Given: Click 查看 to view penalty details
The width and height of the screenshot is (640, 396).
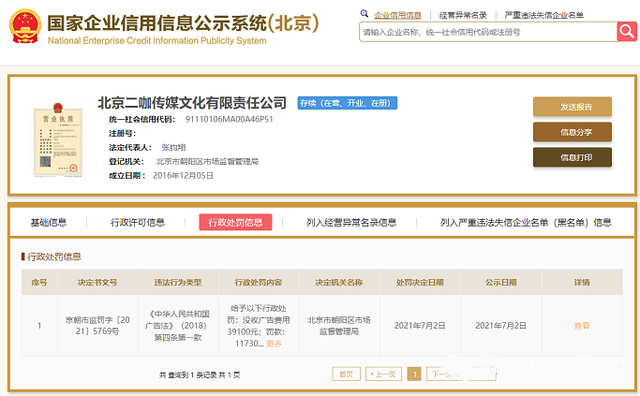Looking at the screenshot, I should 582,326.
